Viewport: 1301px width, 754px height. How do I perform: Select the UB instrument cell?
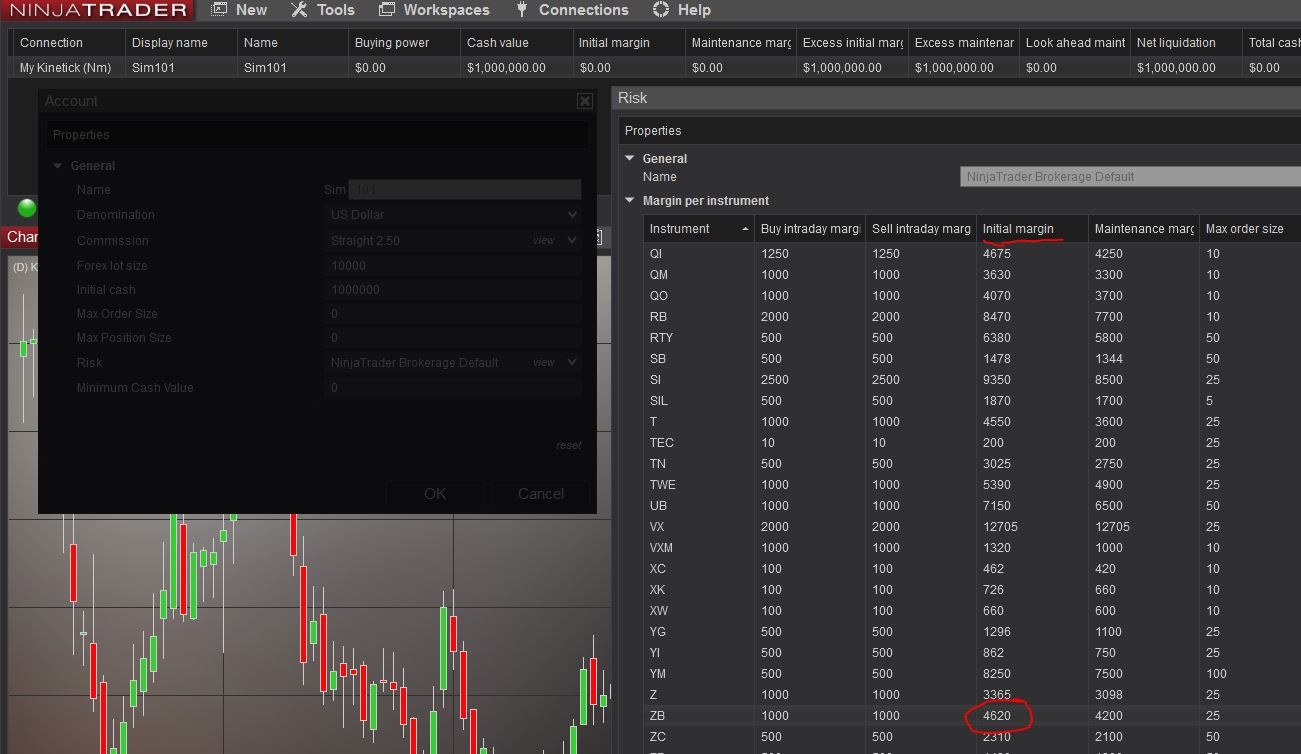699,506
